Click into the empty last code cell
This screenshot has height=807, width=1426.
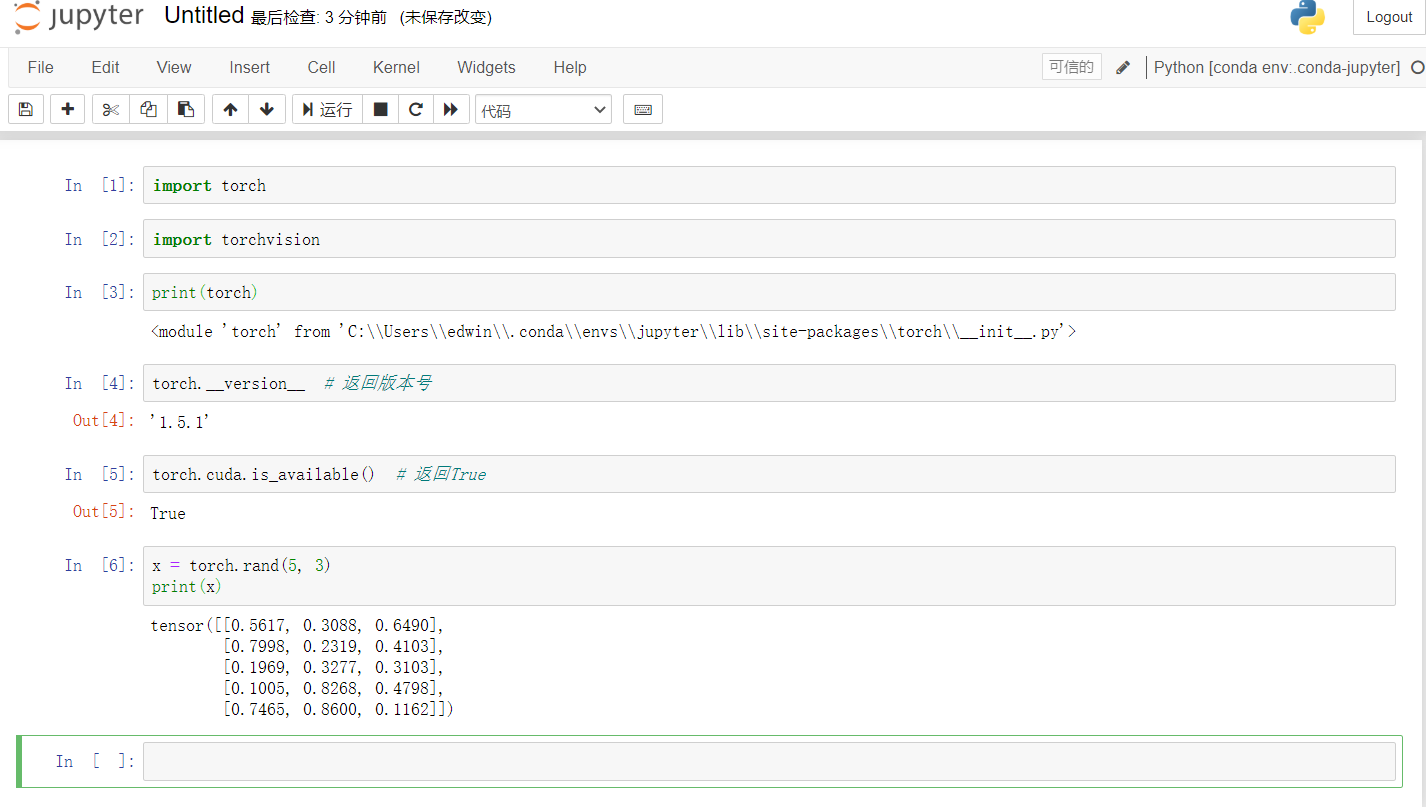[769, 761]
